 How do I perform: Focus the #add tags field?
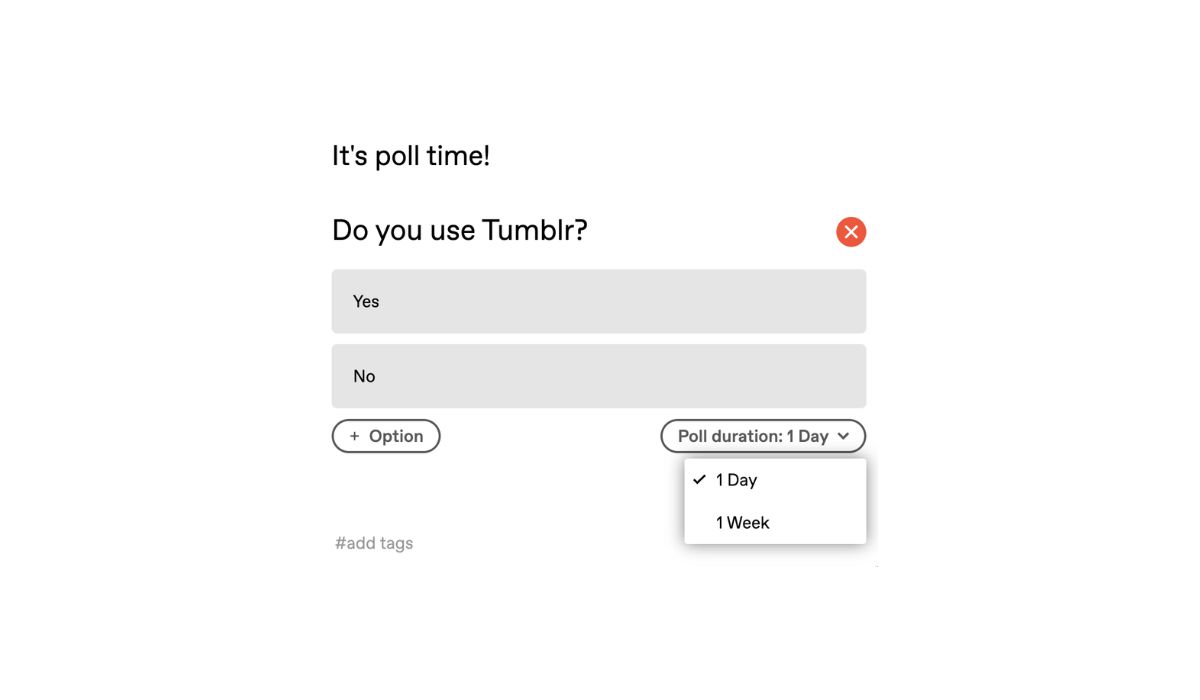pos(374,543)
